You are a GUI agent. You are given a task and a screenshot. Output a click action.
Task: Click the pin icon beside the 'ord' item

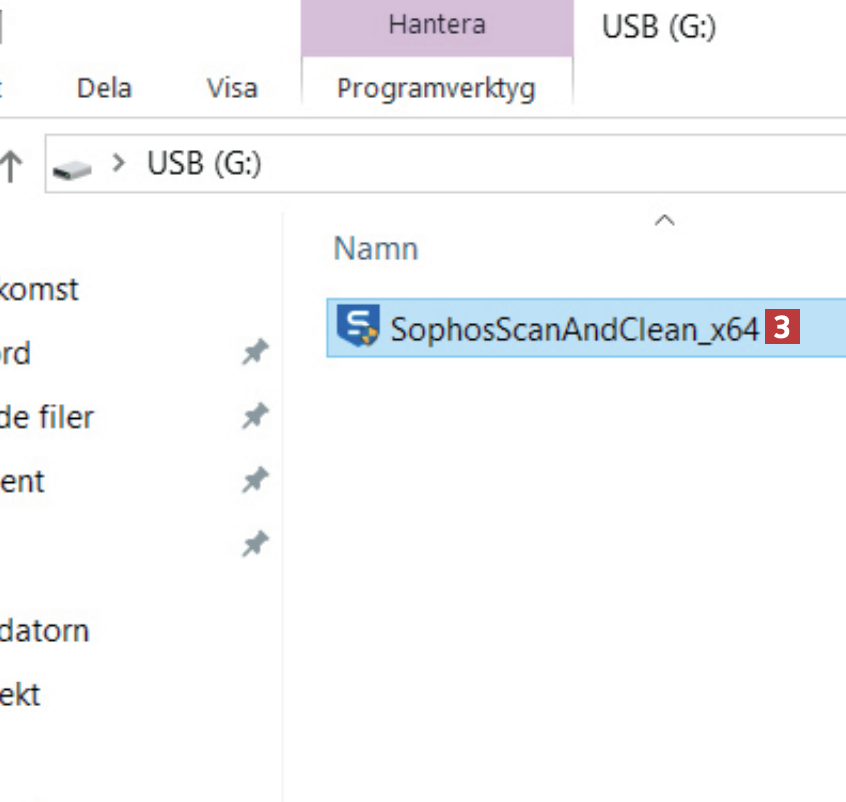(256, 352)
